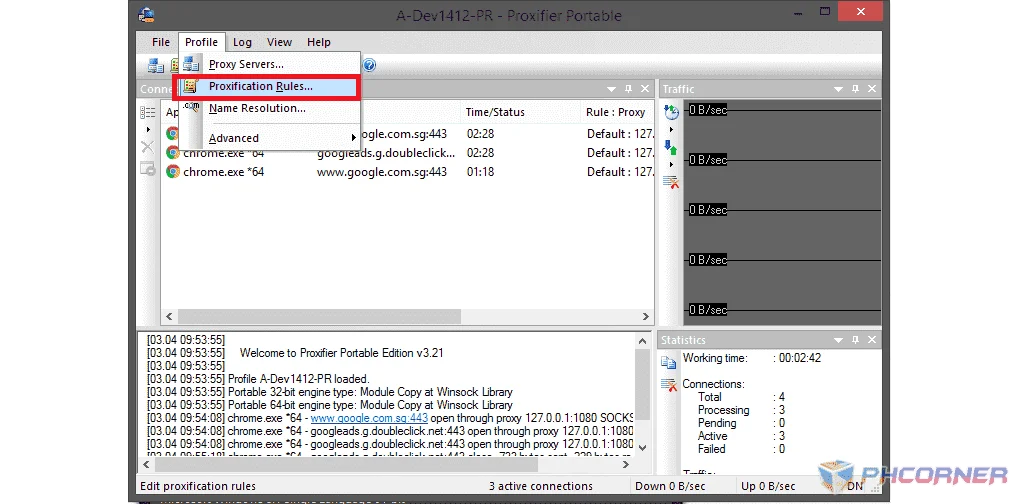Click the clear-list red X icon in Traffic panel
The height and width of the screenshot is (504, 1019).
(671, 182)
